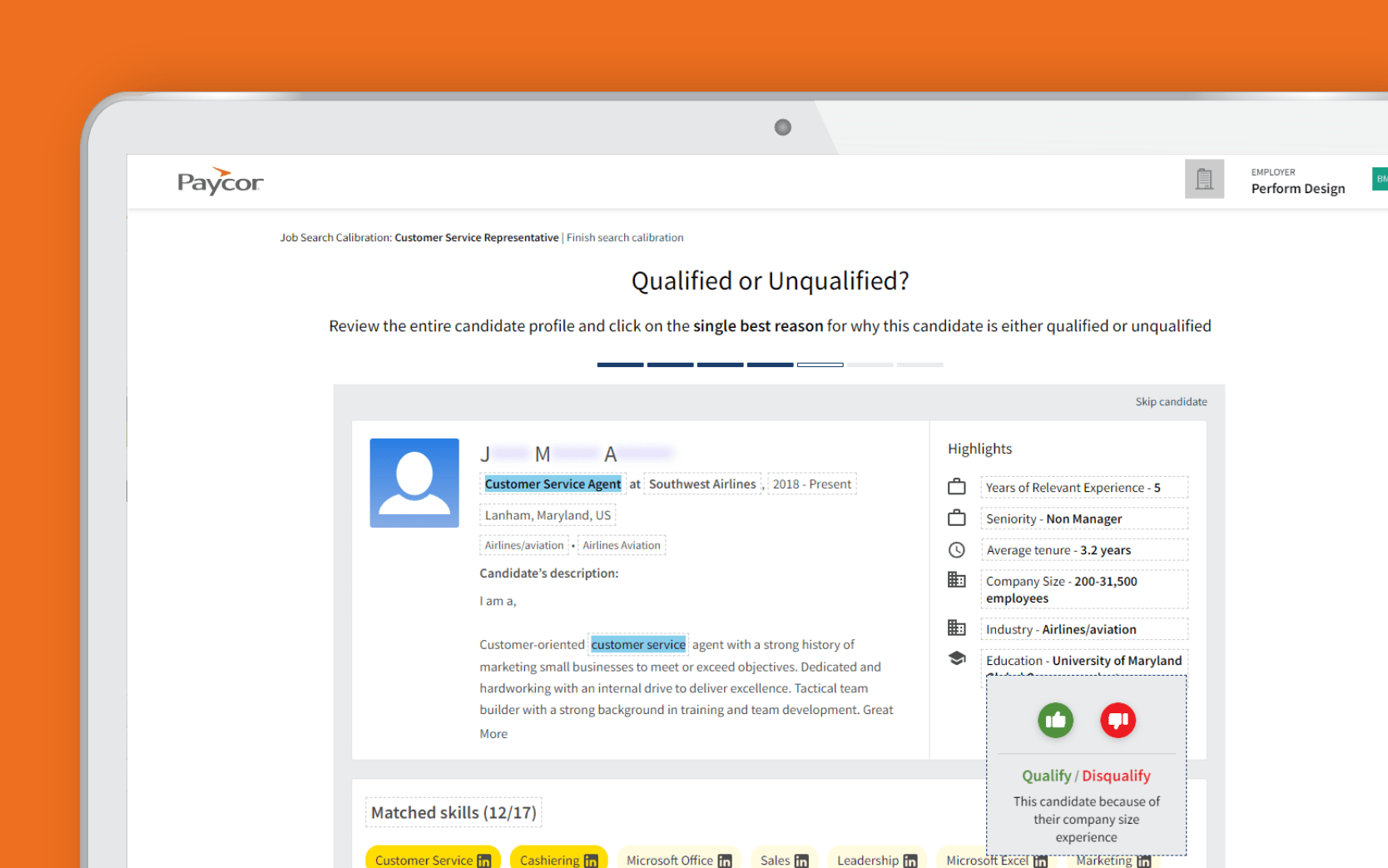Image resolution: width=1388 pixels, height=868 pixels.
Task: Click LinkedIn icon on Leadership tag
Action: 910,861
